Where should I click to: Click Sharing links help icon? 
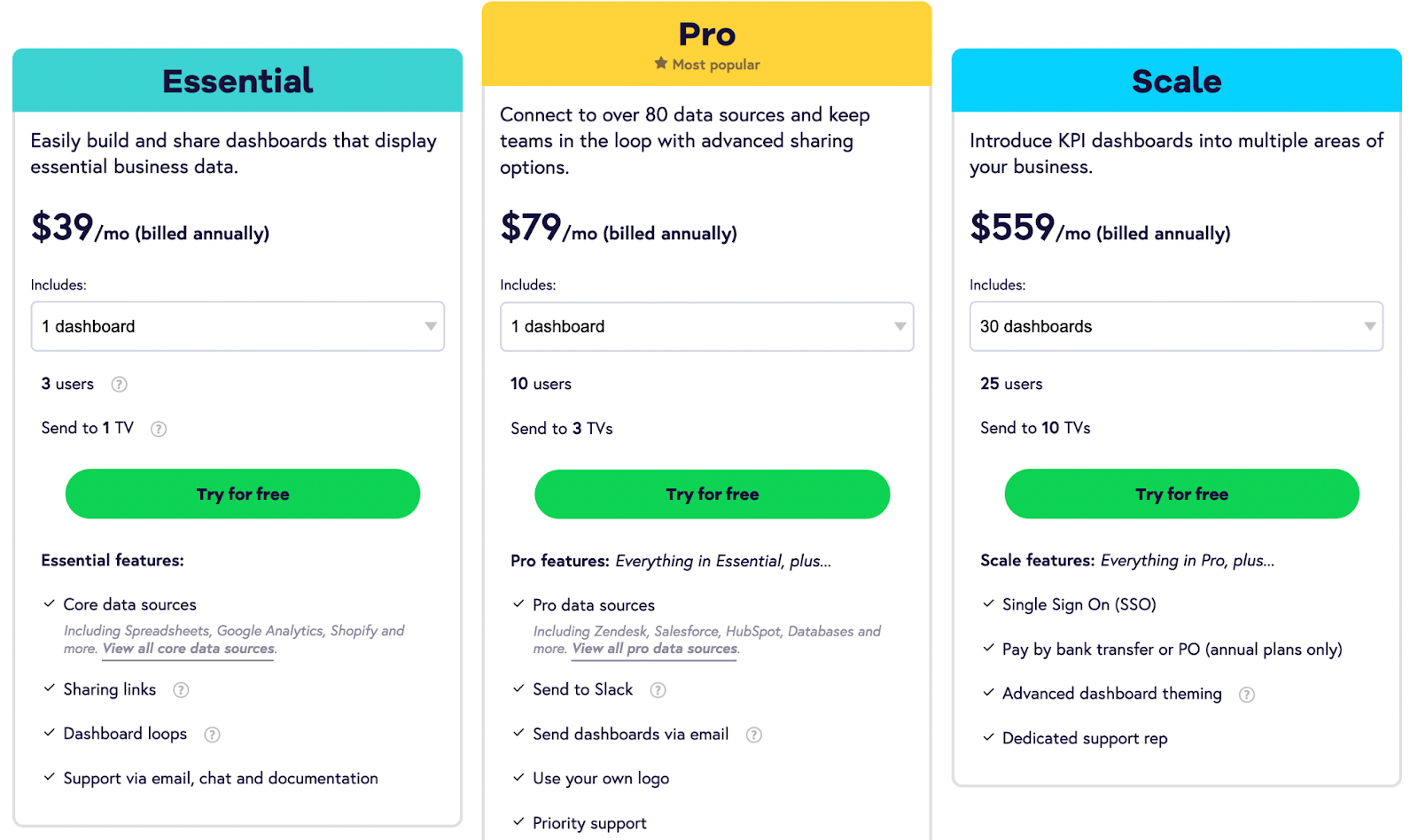pyautogui.click(x=181, y=690)
